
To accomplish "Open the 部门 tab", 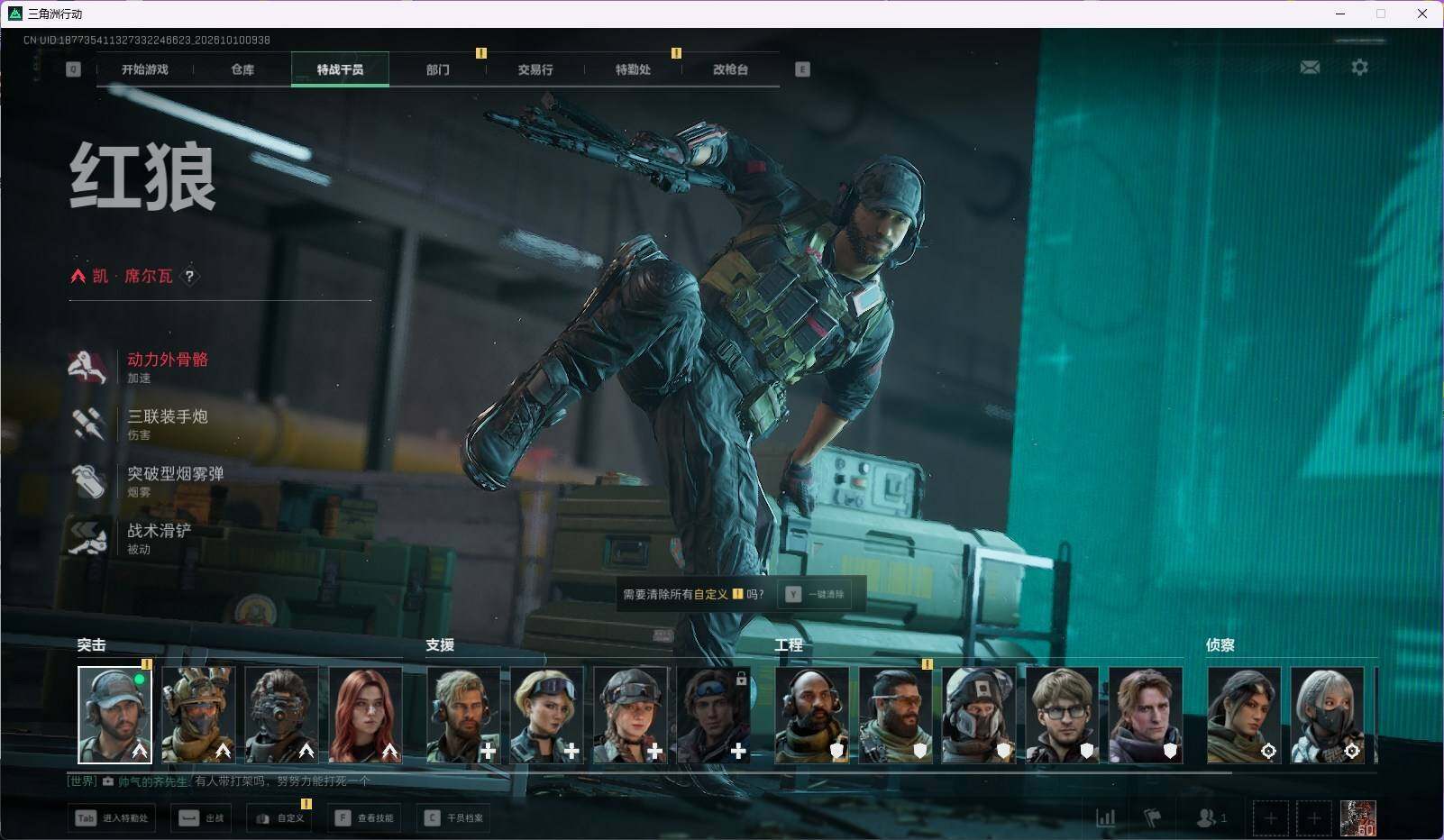I will [x=438, y=69].
